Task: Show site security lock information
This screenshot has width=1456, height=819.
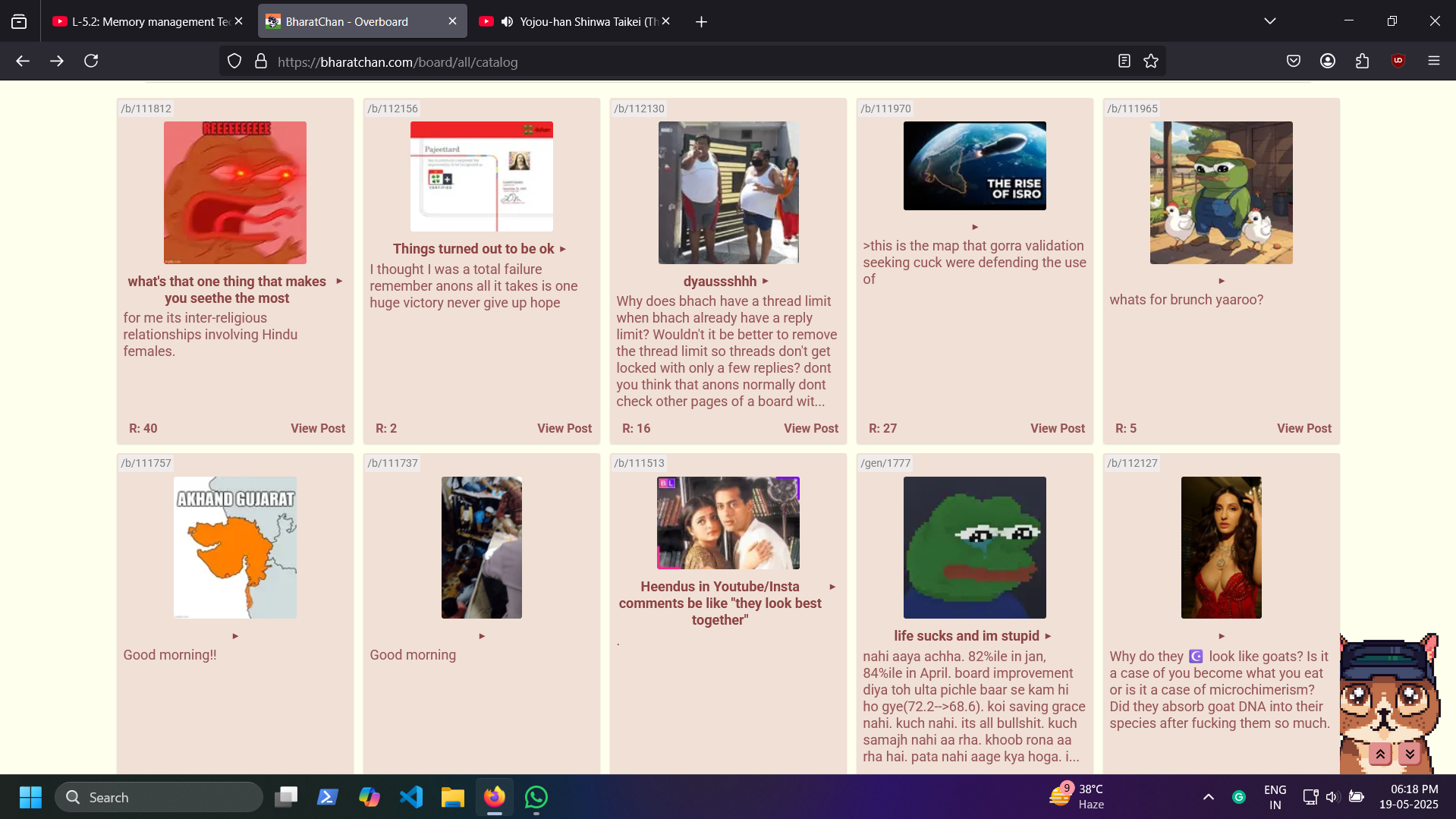Action: [261, 61]
